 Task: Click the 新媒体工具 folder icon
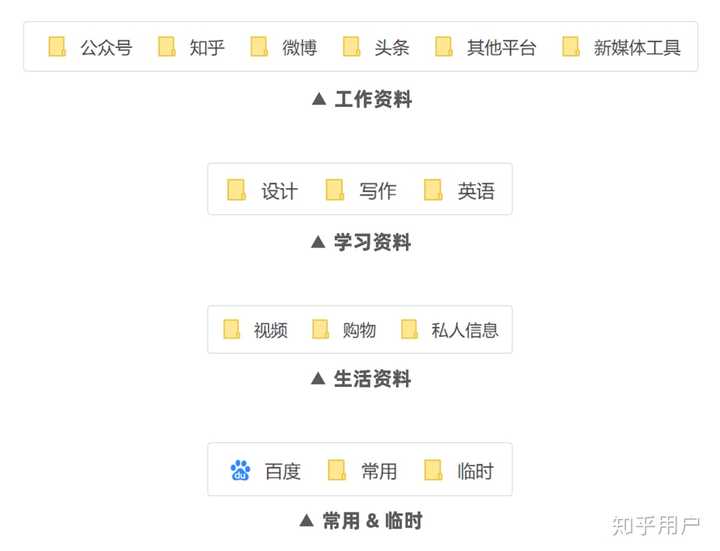coord(571,47)
